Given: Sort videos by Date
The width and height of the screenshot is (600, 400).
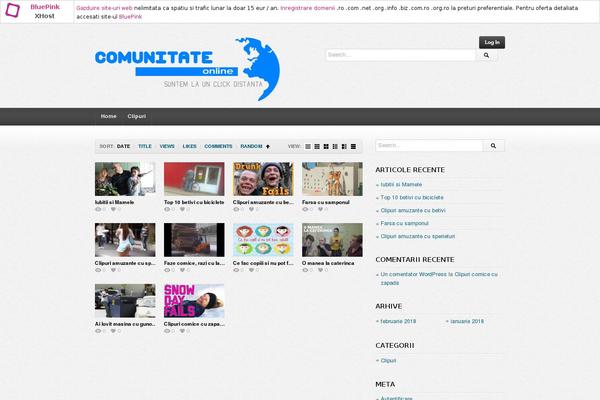Looking at the screenshot, I should point(123,147).
